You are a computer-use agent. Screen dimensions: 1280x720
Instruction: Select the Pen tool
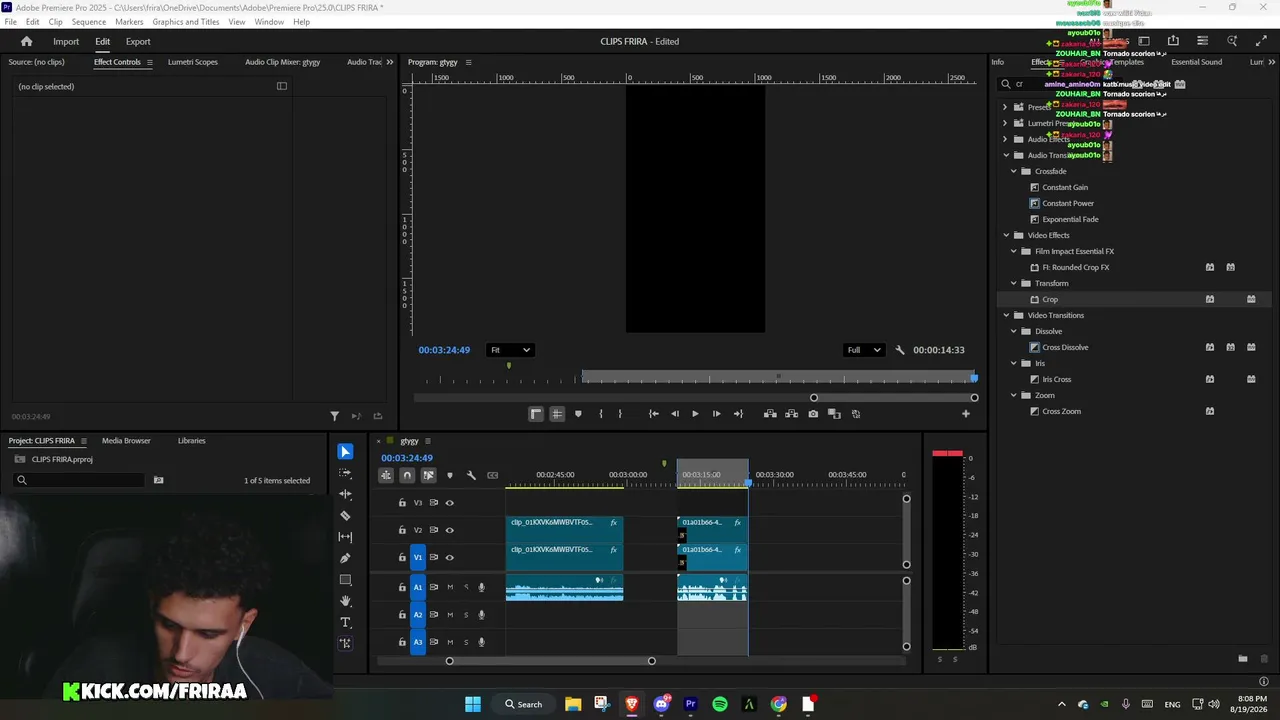(345, 558)
